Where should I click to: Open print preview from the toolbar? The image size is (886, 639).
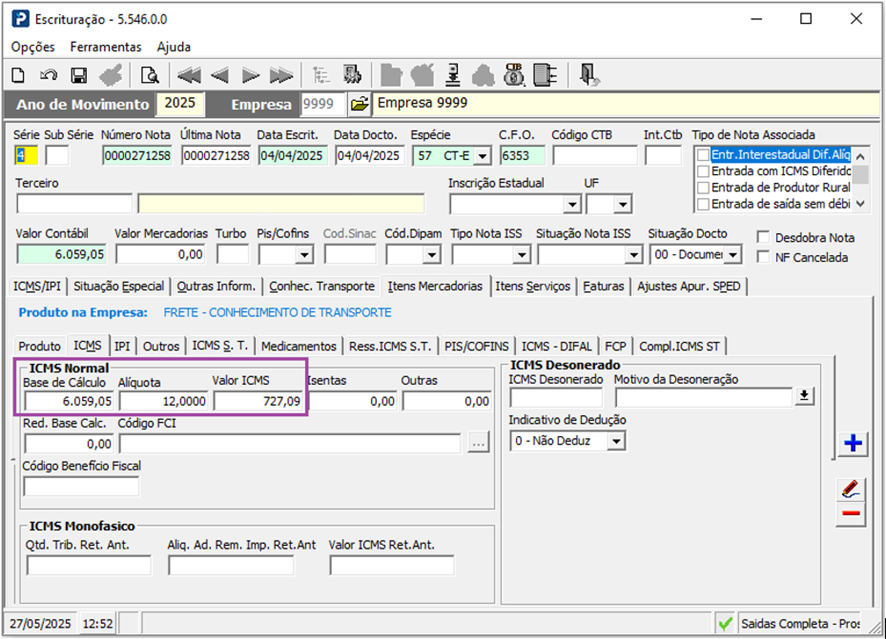[x=149, y=76]
